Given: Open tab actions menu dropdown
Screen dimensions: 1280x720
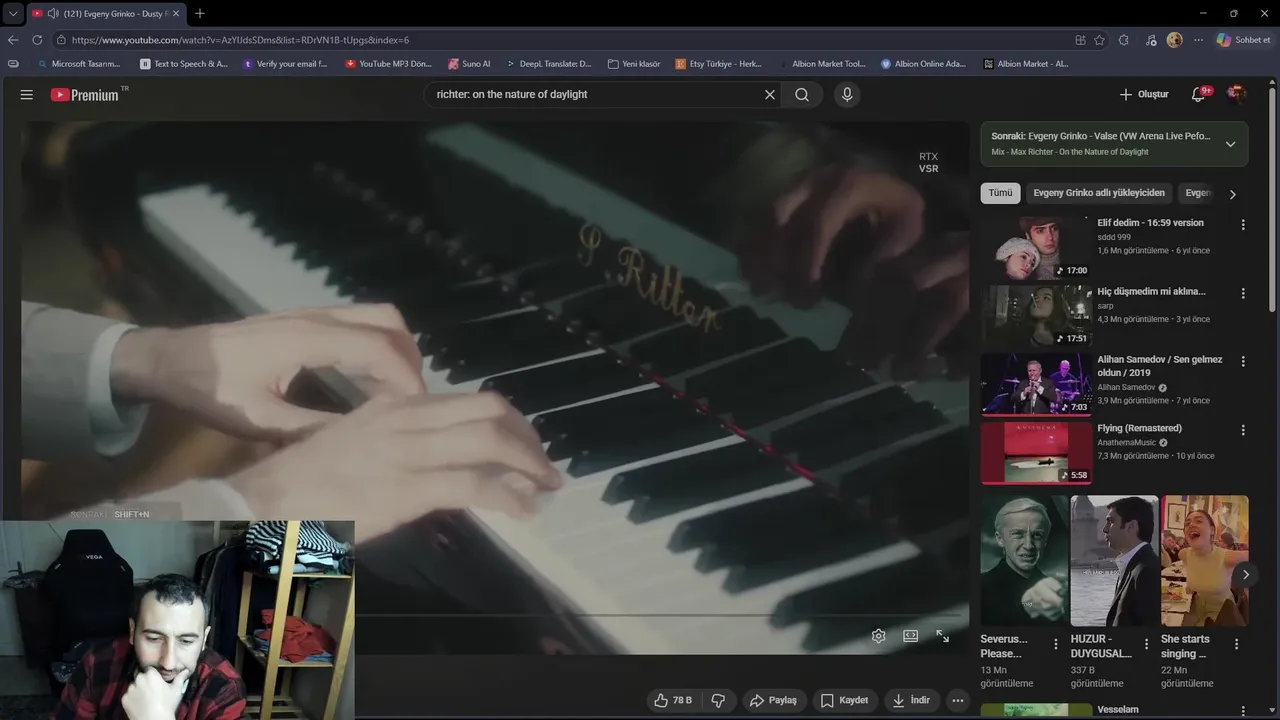Looking at the screenshot, I should pyautogui.click(x=13, y=14).
